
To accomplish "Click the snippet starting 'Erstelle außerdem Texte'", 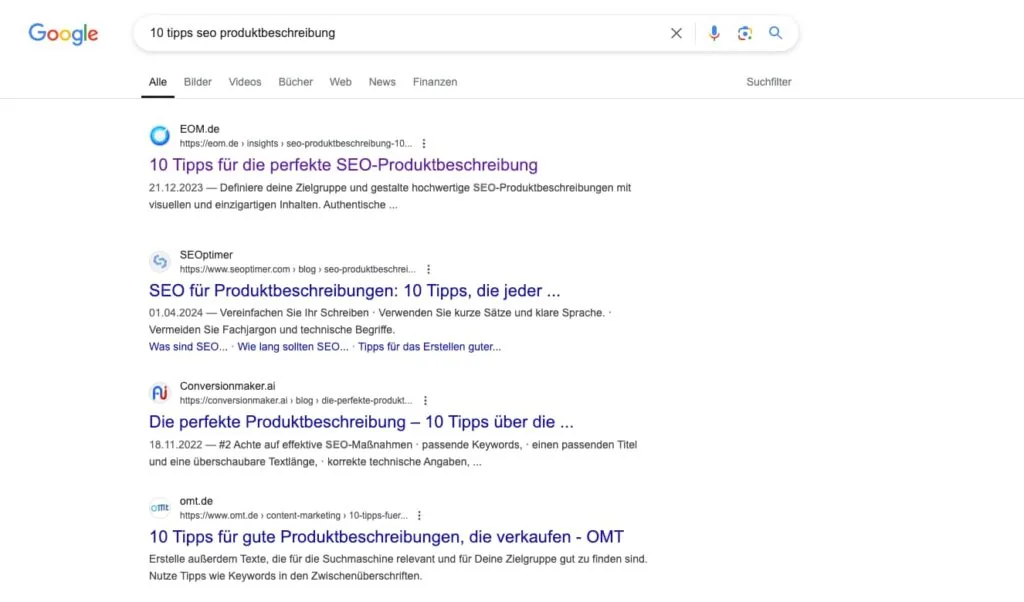I will [398, 567].
